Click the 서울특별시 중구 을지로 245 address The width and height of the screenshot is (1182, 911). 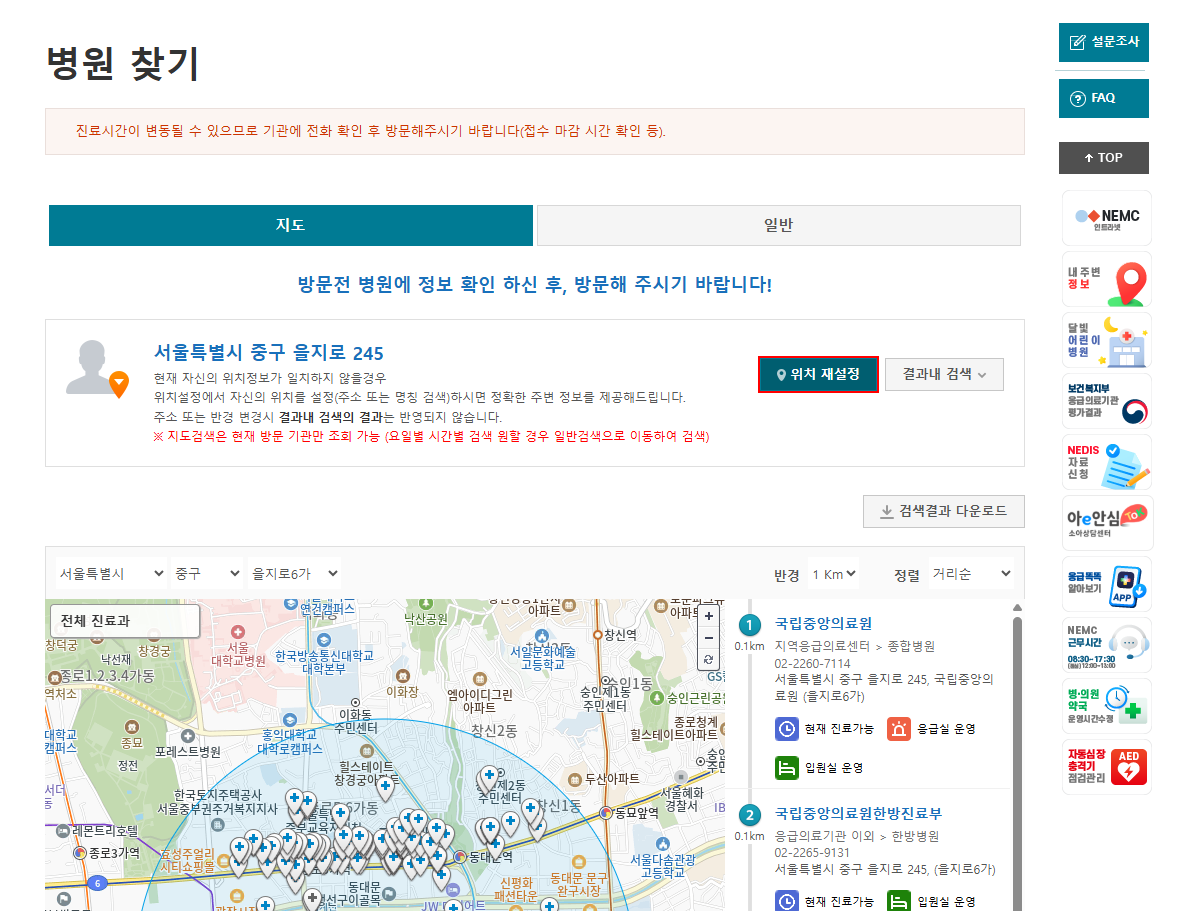tap(268, 353)
